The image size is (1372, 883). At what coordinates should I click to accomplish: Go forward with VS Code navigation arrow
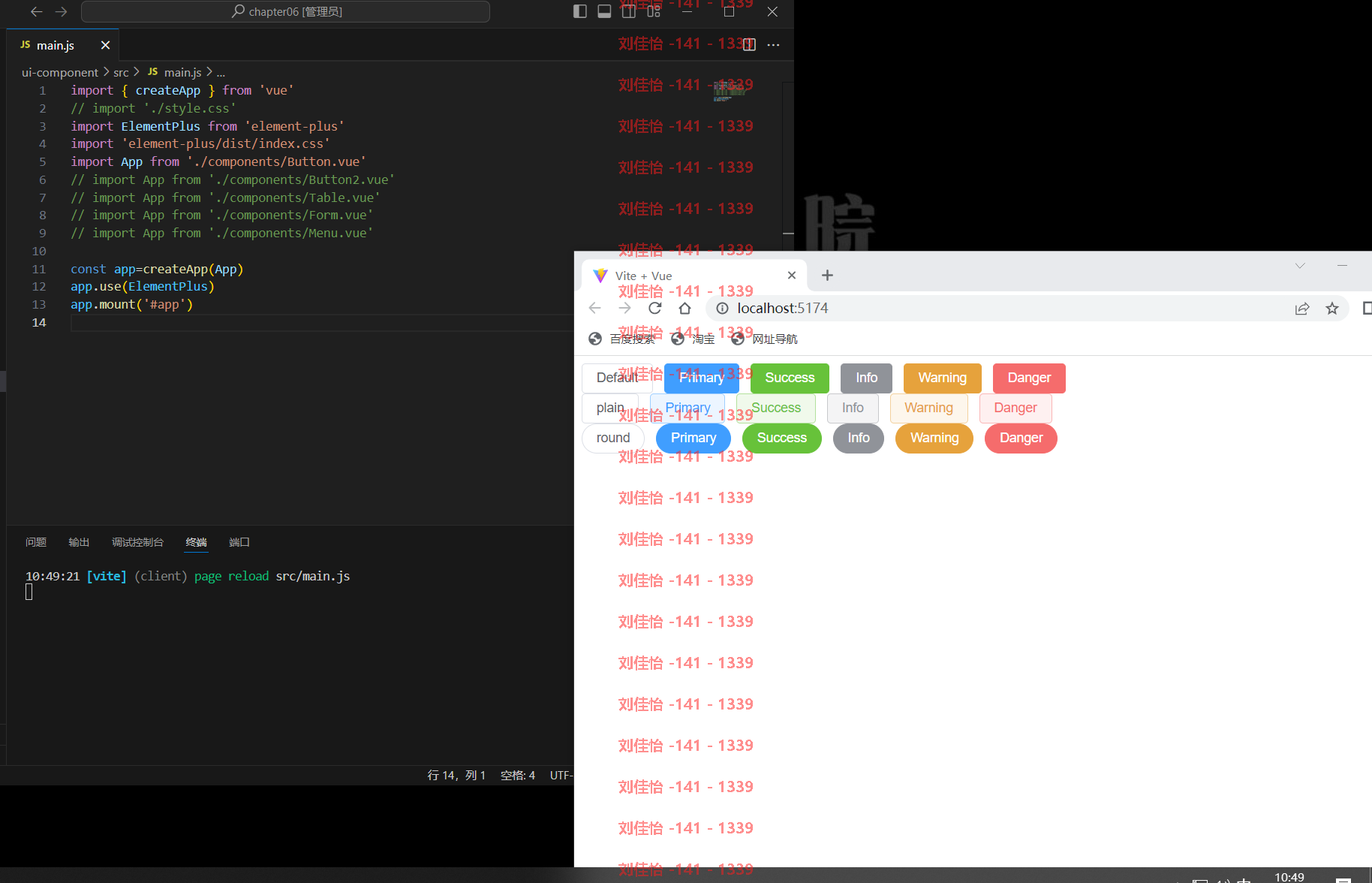click(62, 11)
